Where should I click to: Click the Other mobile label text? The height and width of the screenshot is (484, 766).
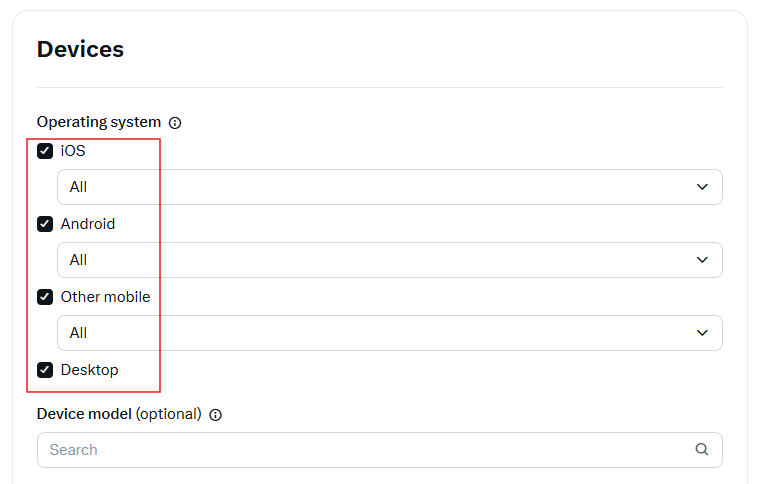tap(106, 297)
